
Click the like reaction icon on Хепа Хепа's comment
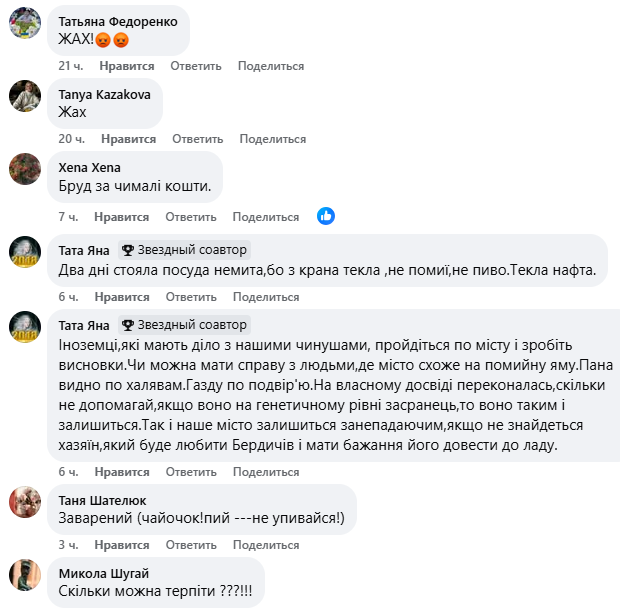(325, 216)
